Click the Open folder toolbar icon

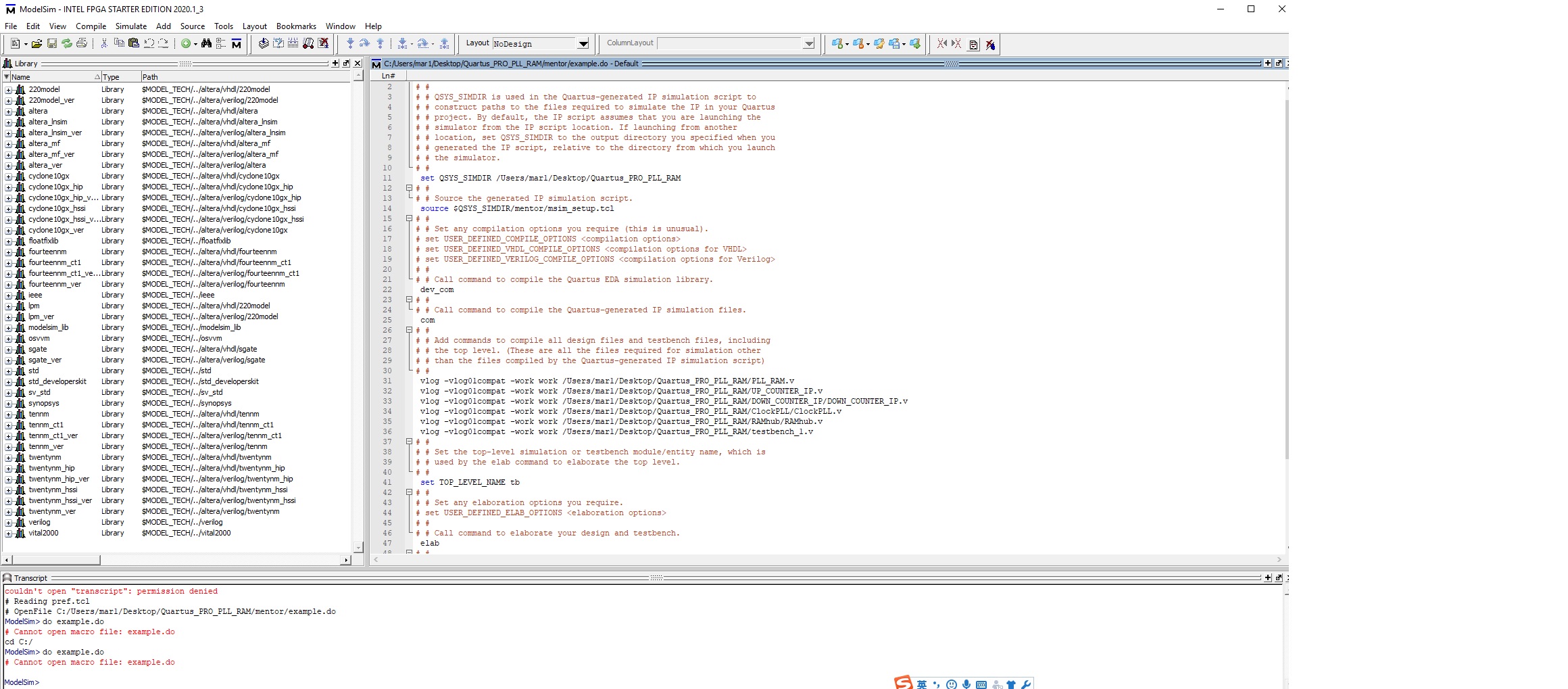click(36, 44)
